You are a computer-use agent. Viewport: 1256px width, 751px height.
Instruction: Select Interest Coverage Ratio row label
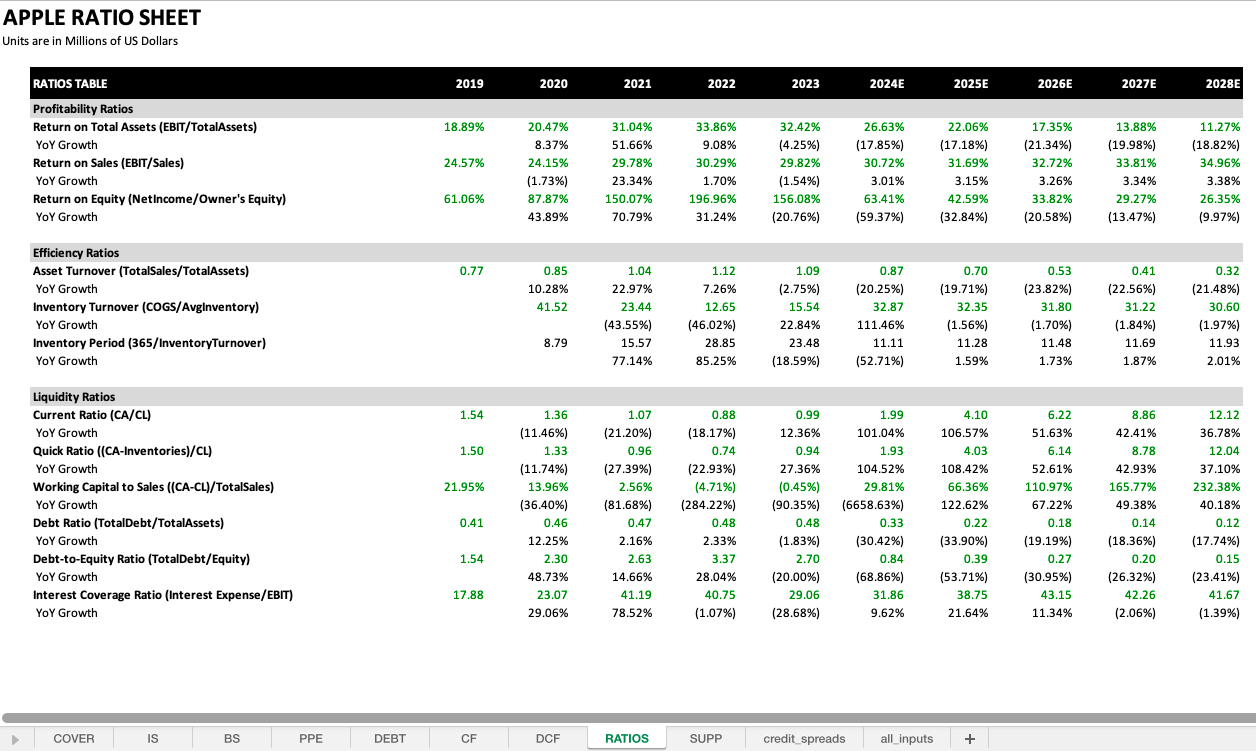163,595
